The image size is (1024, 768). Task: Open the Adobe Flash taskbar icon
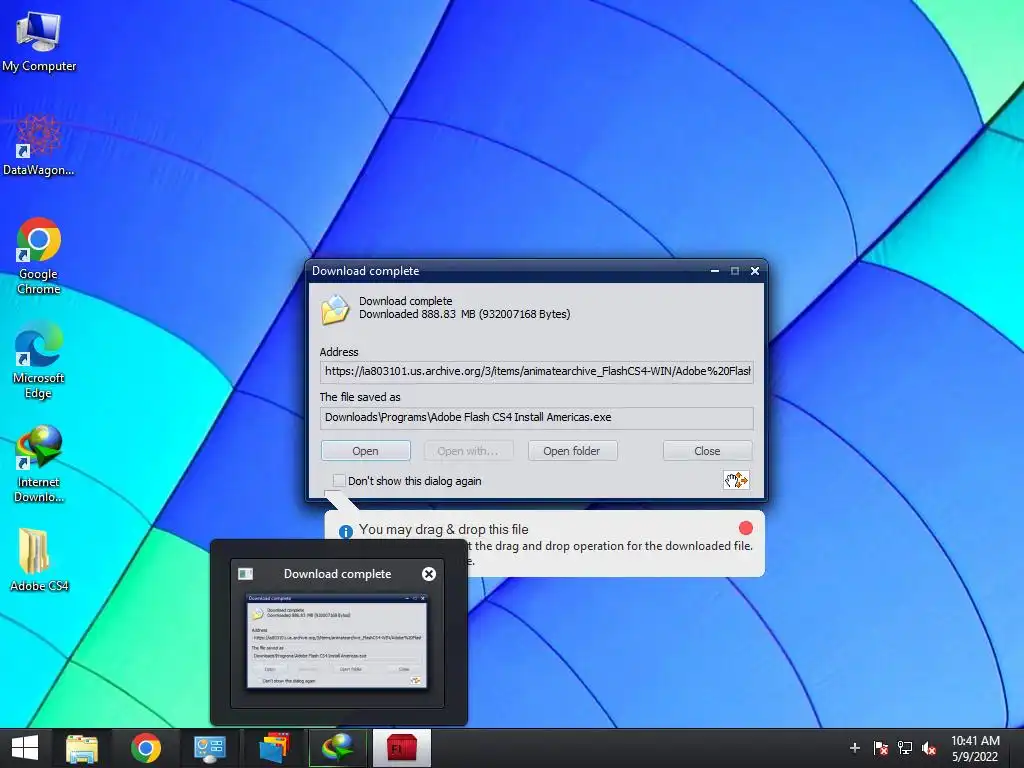coord(402,748)
